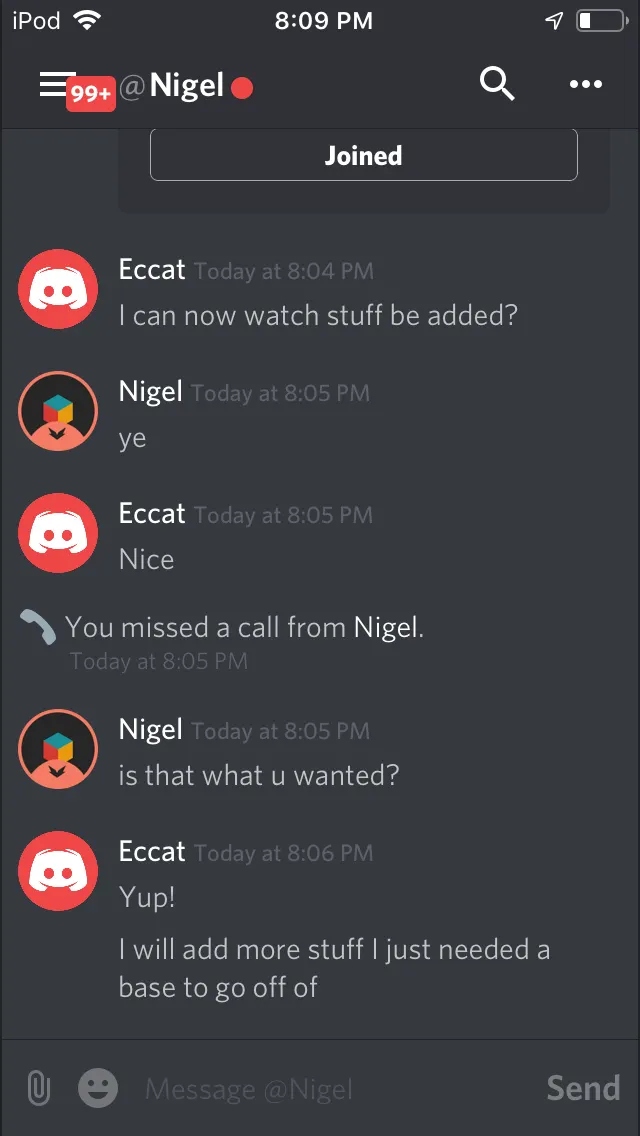Tap the @Nigel channel title

(171, 87)
